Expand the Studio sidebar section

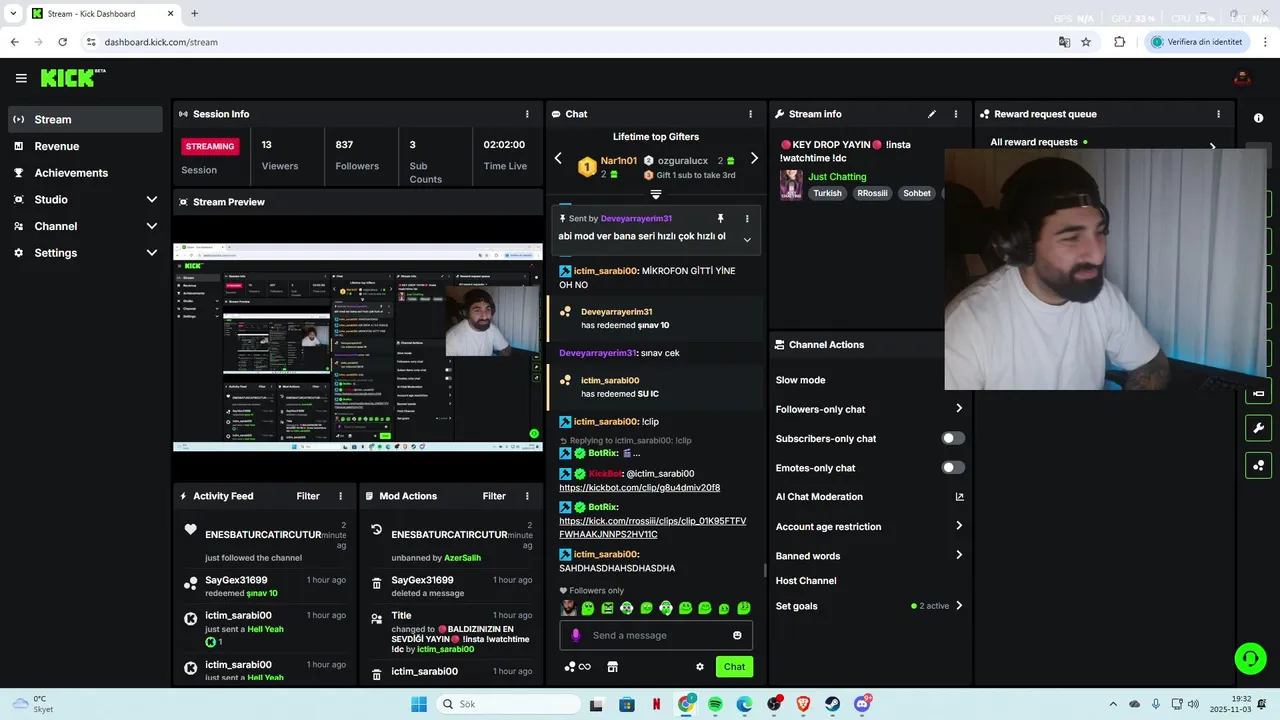click(x=152, y=200)
